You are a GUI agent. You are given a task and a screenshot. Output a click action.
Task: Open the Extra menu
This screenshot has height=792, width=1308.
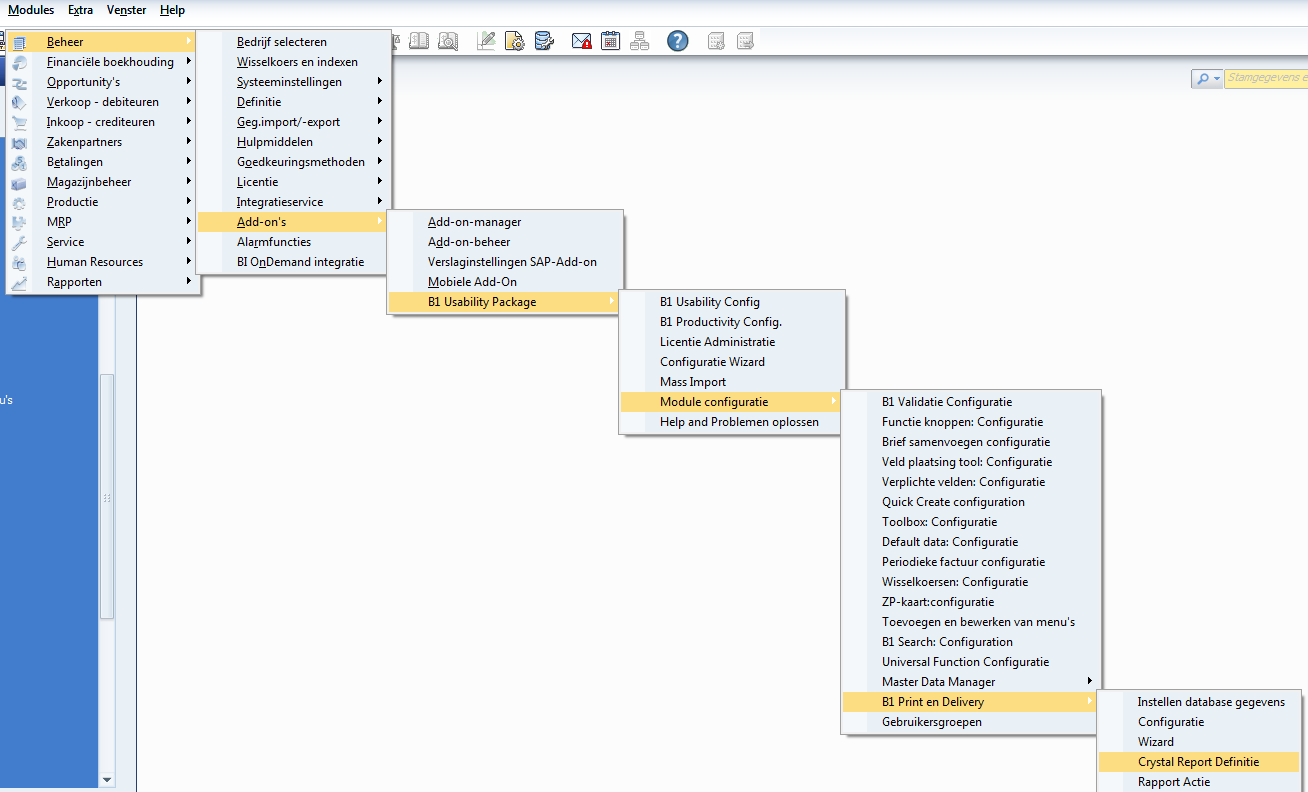tap(81, 10)
